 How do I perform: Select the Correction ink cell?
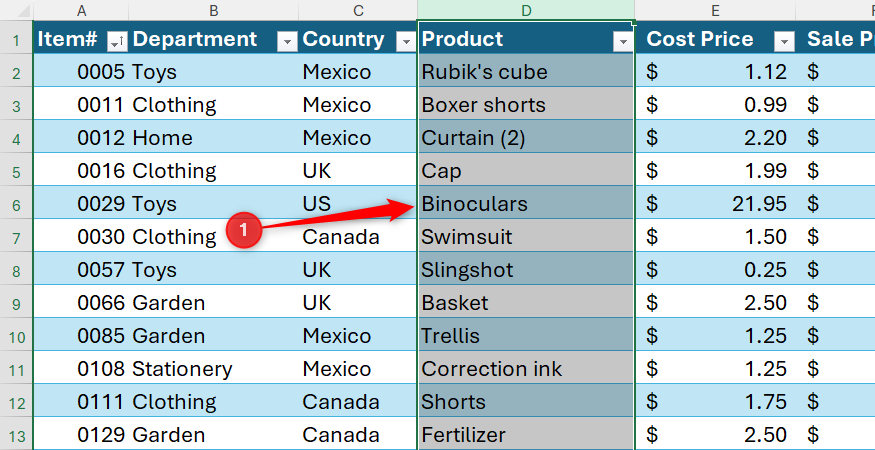(526, 368)
